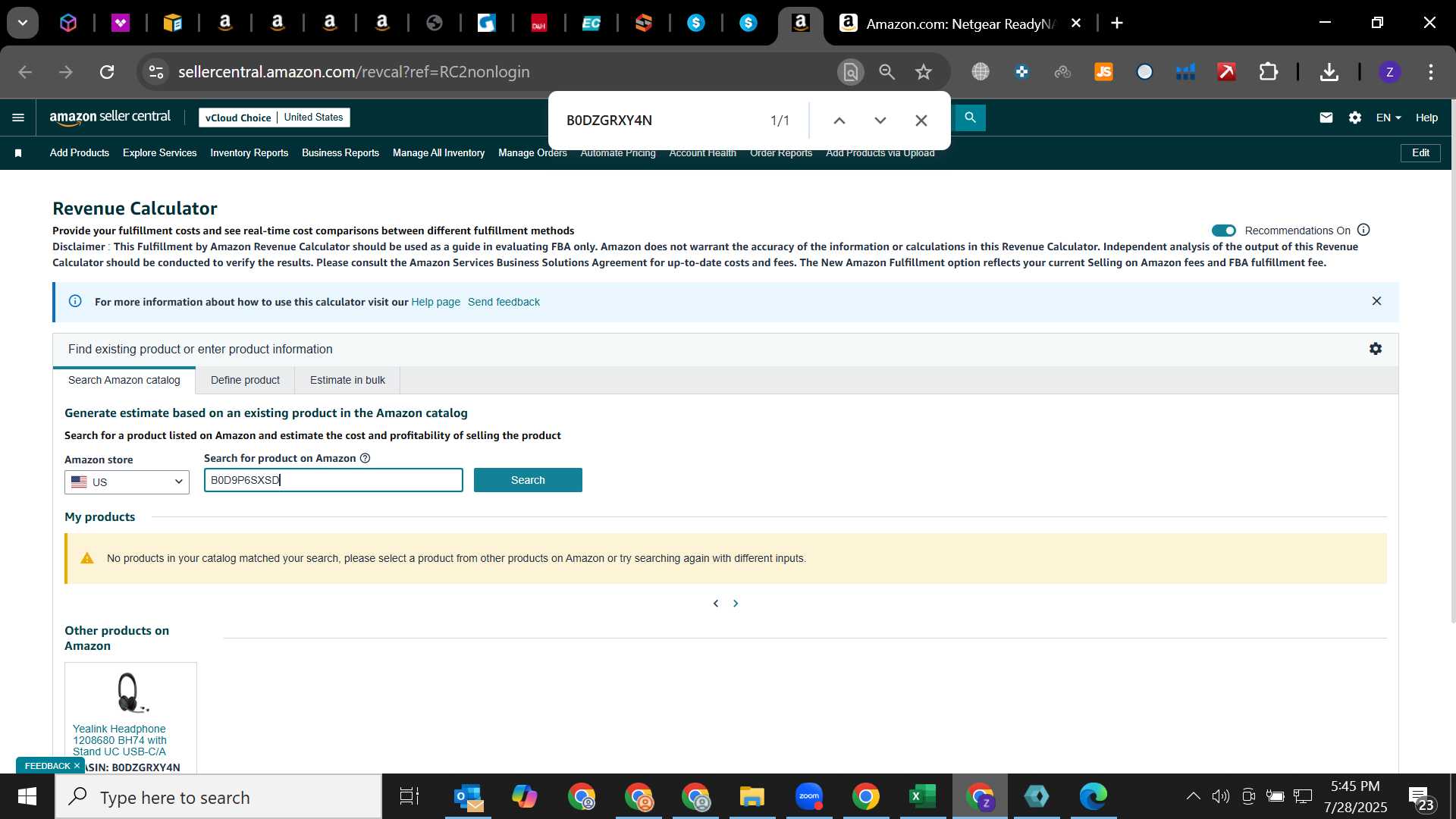Open the EN language dropdown

point(1389,118)
